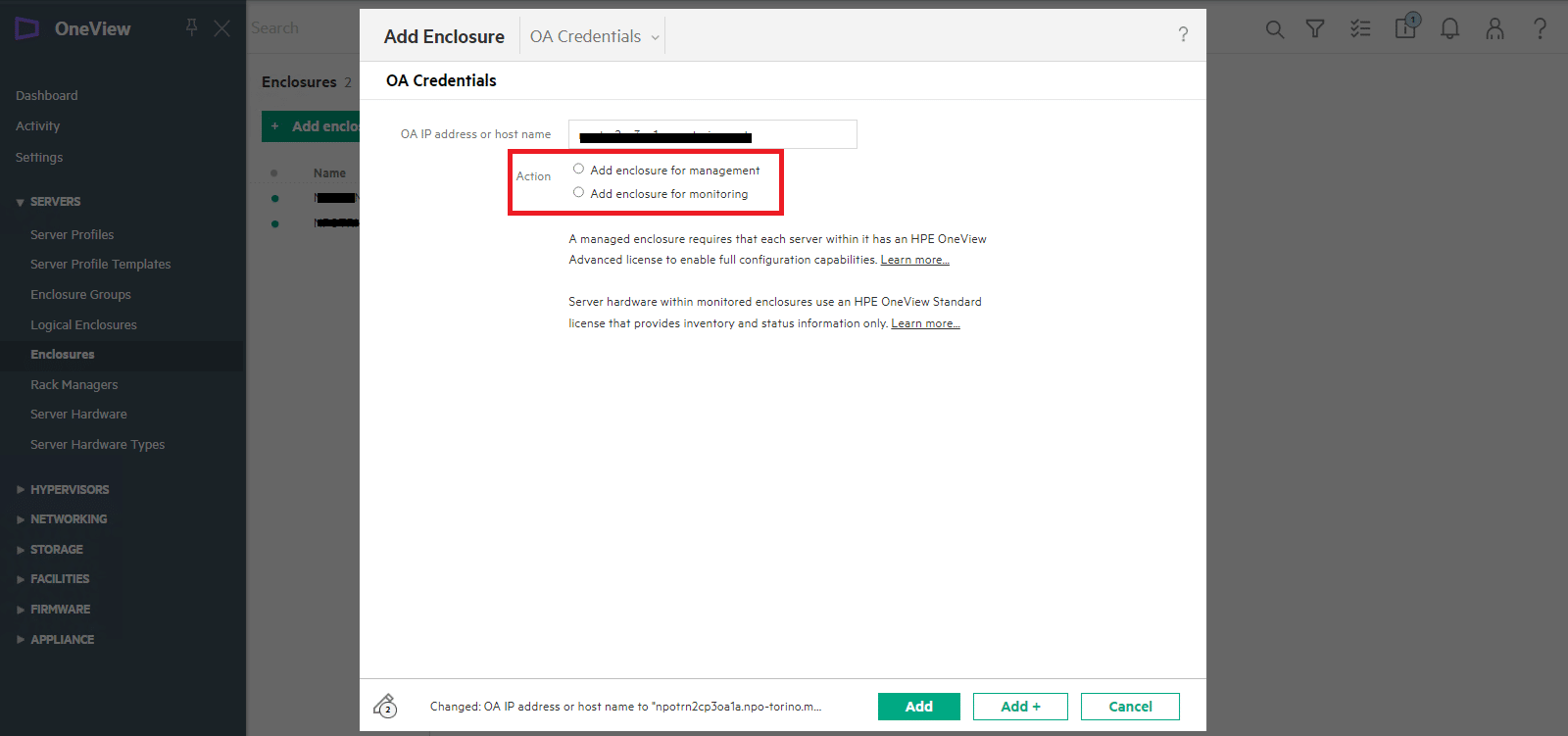Open Learn more link for monitored enclosures

point(925,323)
